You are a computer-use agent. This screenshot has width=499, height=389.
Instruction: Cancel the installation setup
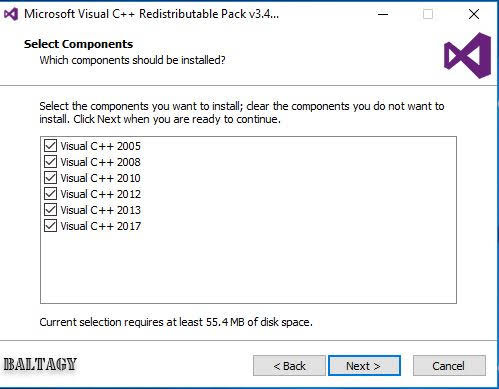[449, 366]
